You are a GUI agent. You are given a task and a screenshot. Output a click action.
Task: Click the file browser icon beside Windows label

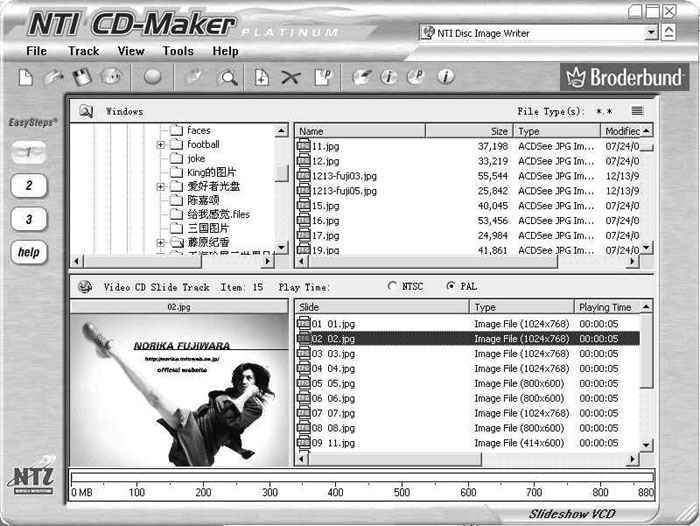coord(86,111)
